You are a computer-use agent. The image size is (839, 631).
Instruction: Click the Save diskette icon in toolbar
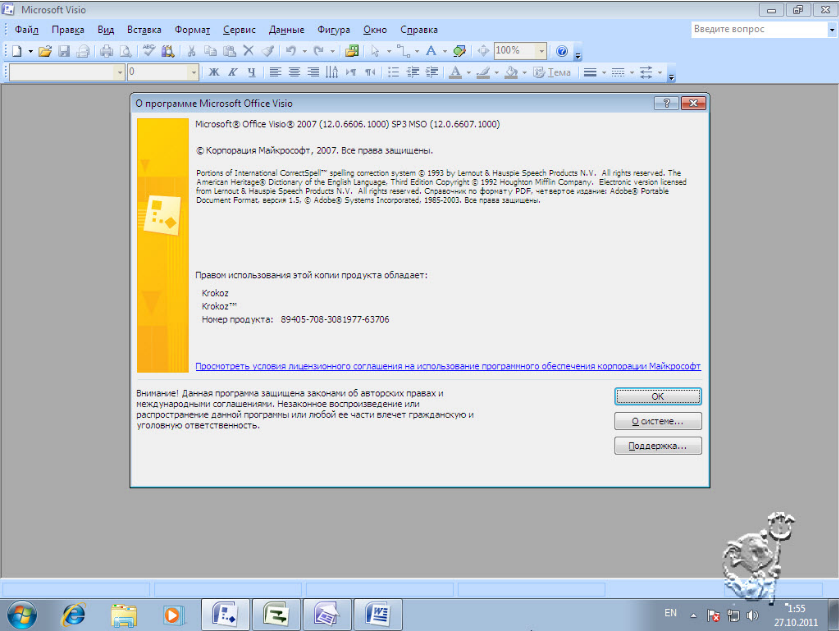(64, 51)
